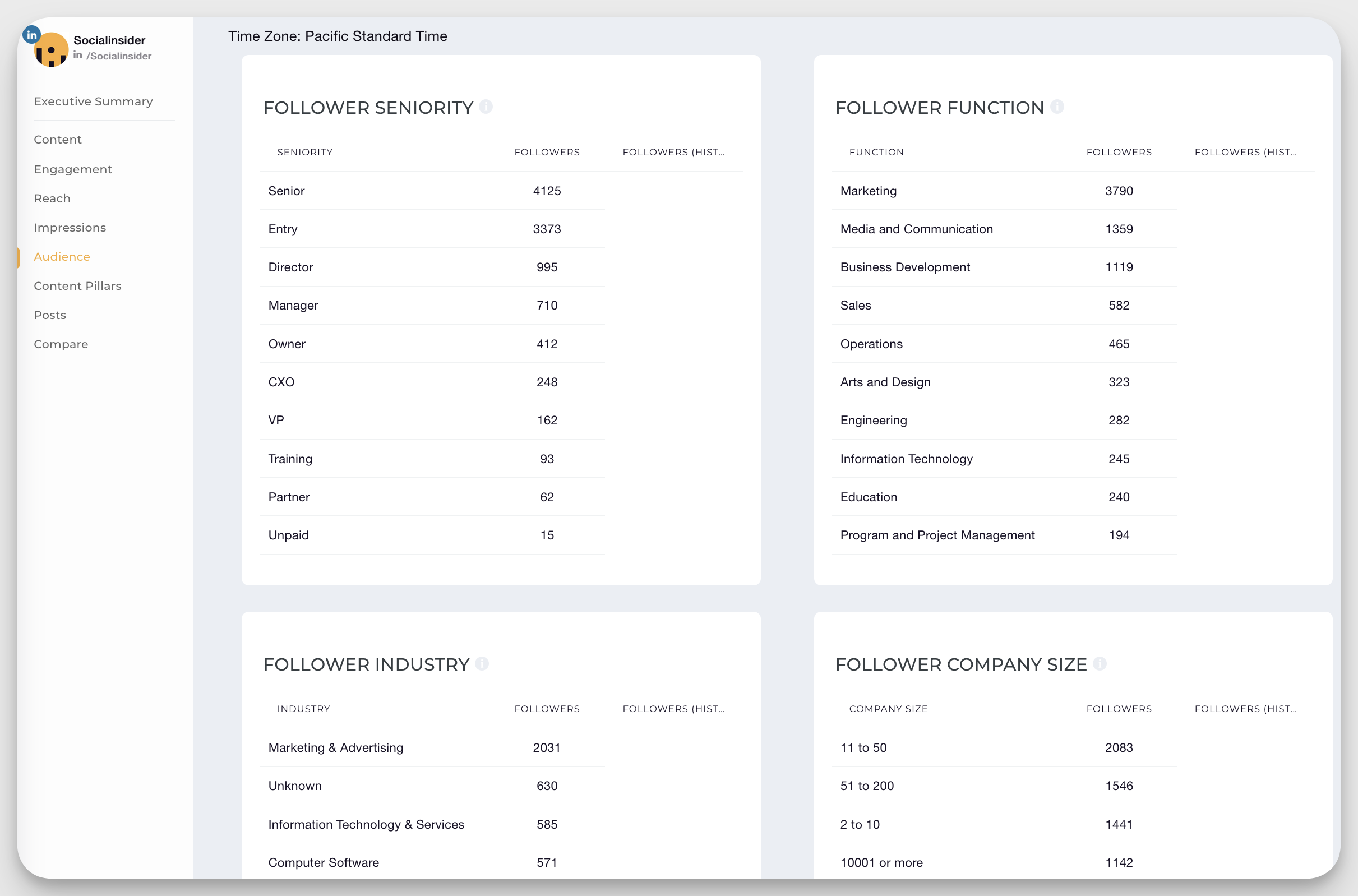1358x896 pixels.
Task: Click follower count 4125
Action: [547, 191]
